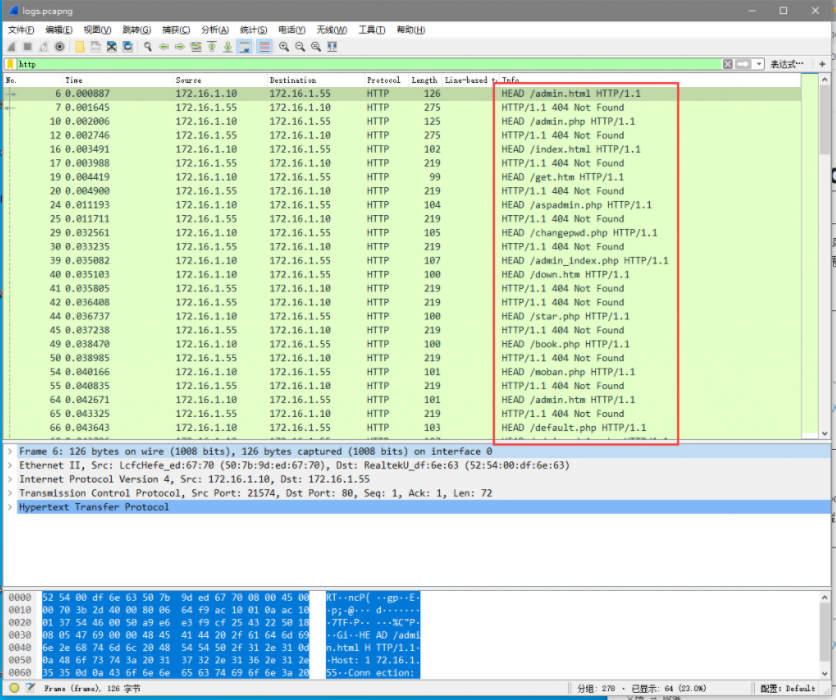Open the 统计(S) menu
836x700 pixels.
(253, 30)
